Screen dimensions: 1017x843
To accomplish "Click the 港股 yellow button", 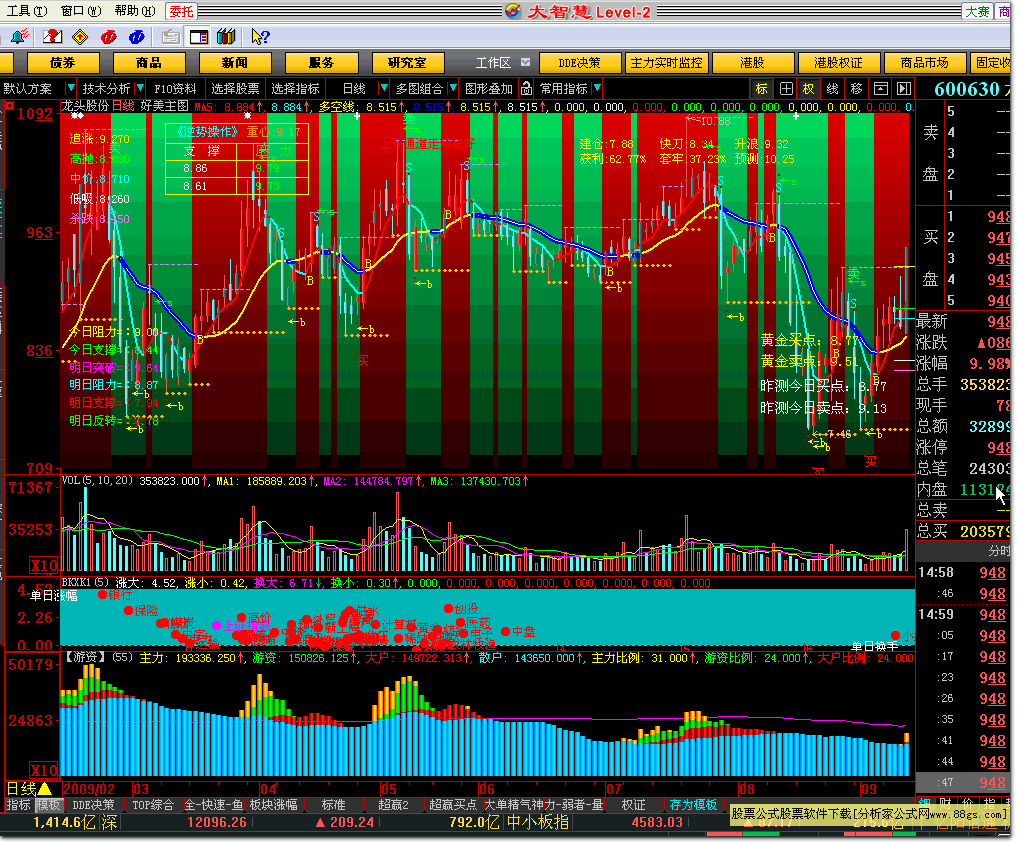I will coord(752,62).
